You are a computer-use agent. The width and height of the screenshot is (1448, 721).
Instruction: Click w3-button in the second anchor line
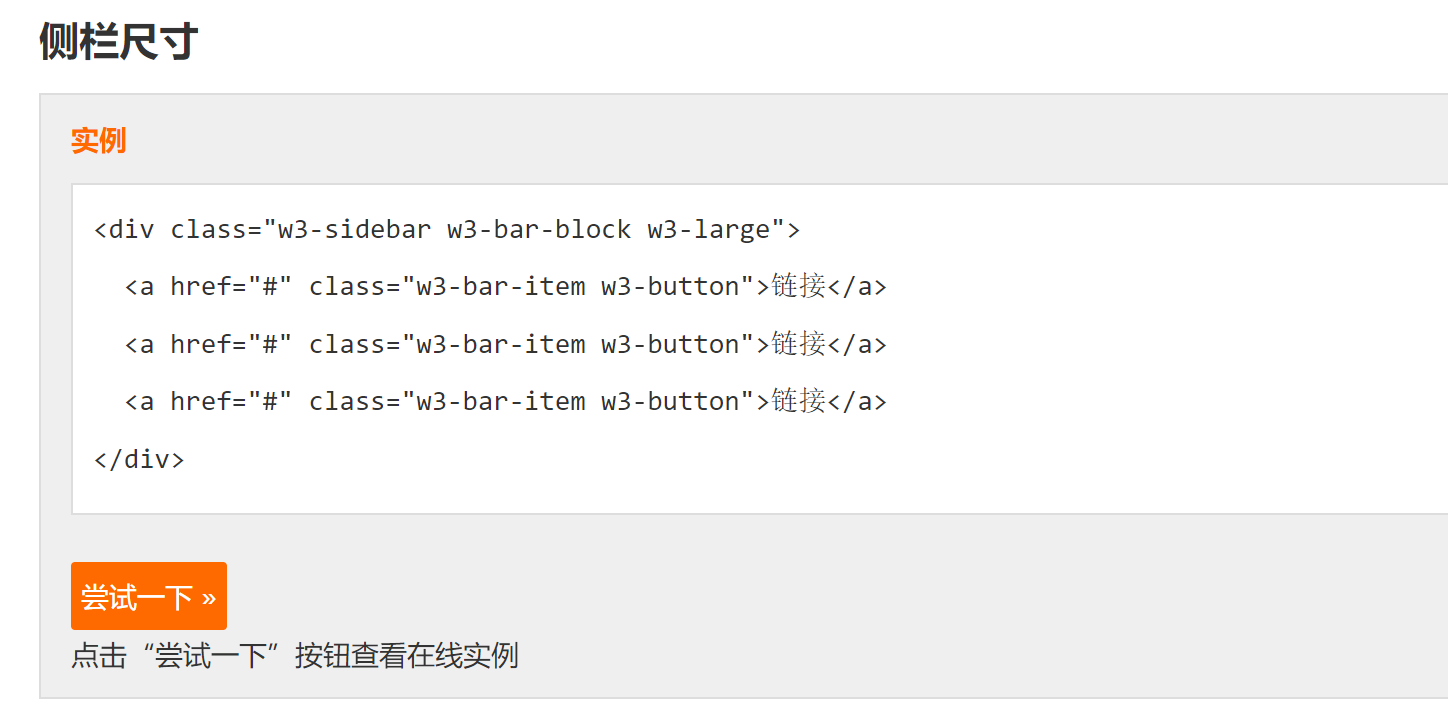(x=670, y=344)
